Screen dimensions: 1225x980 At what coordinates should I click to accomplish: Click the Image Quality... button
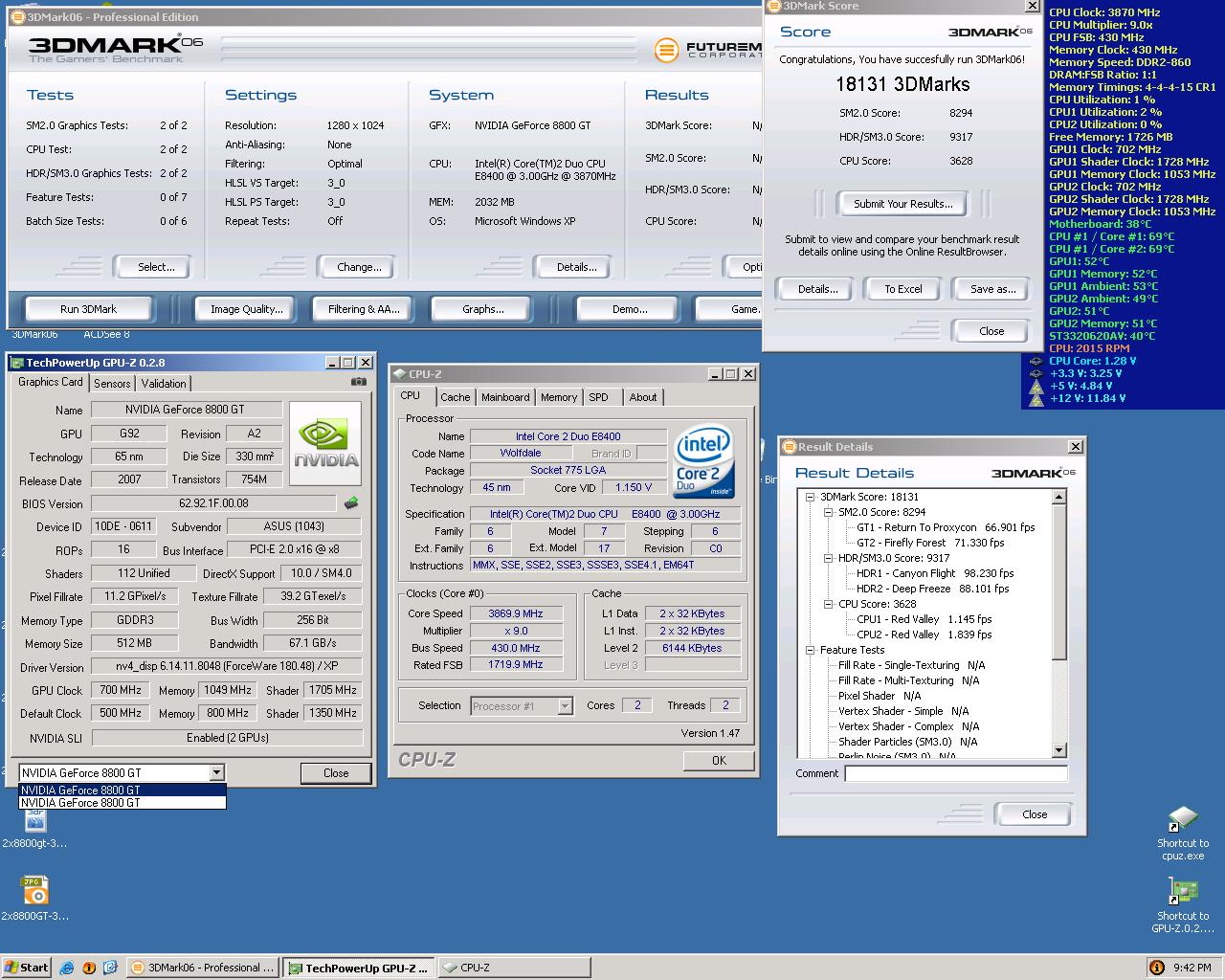tap(247, 309)
